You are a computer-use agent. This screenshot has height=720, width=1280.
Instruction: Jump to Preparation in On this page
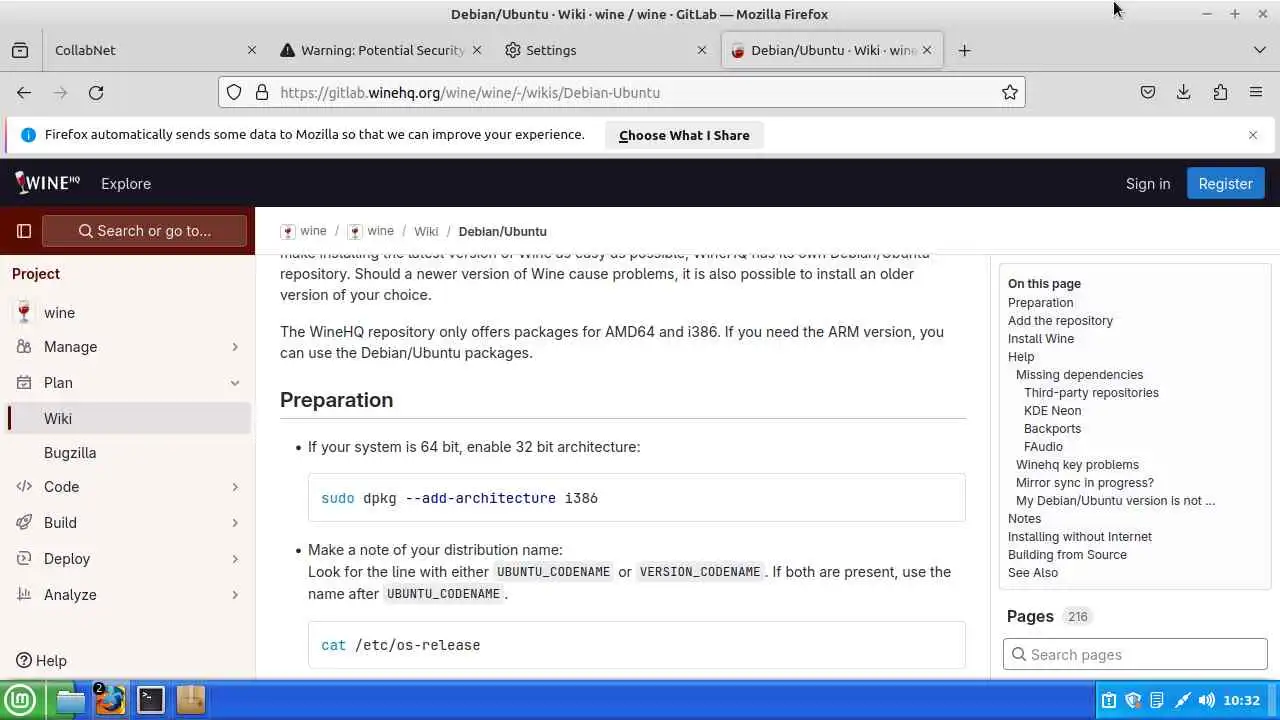(x=1040, y=302)
